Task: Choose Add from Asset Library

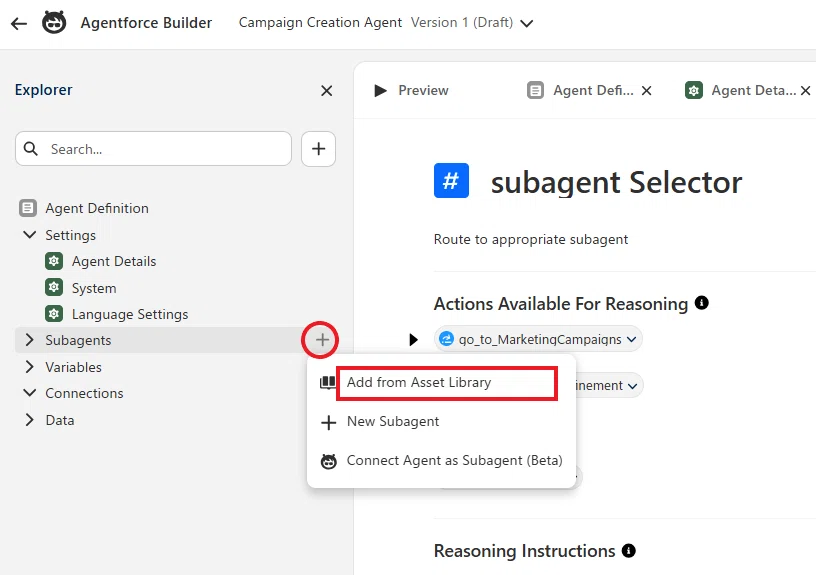Action: coord(418,382)
